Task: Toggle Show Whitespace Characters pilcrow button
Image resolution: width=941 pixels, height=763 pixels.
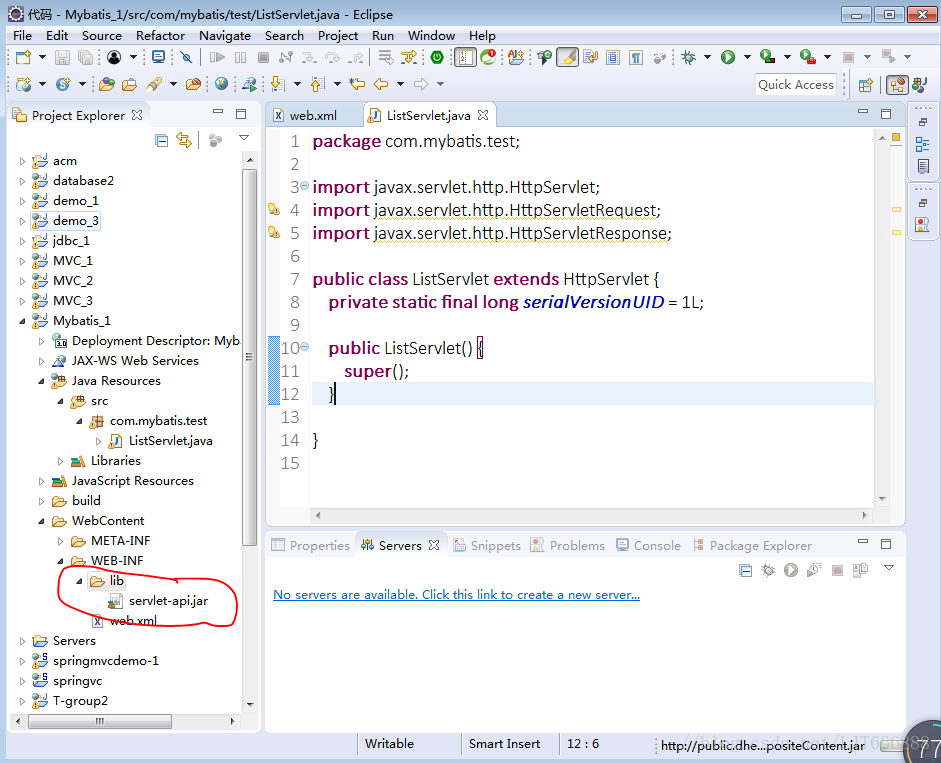Action: (x=636, y=58)
